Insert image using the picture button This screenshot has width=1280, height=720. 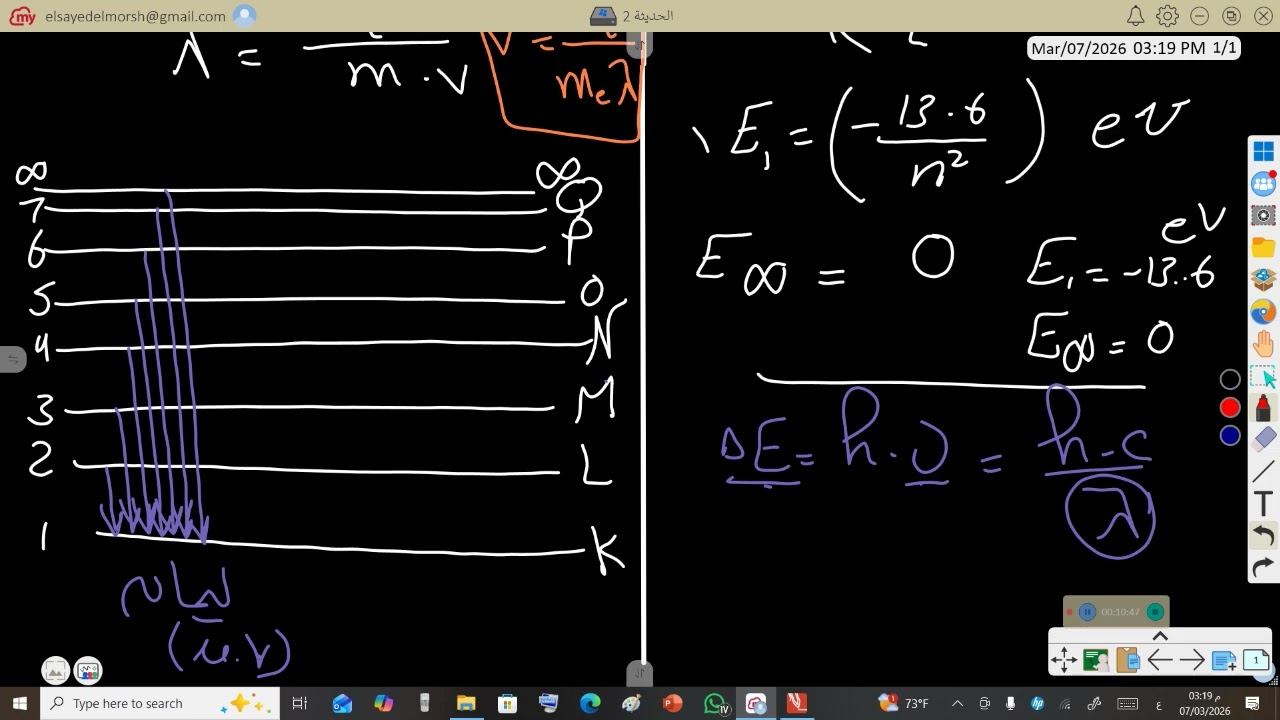tap(56, 671)
